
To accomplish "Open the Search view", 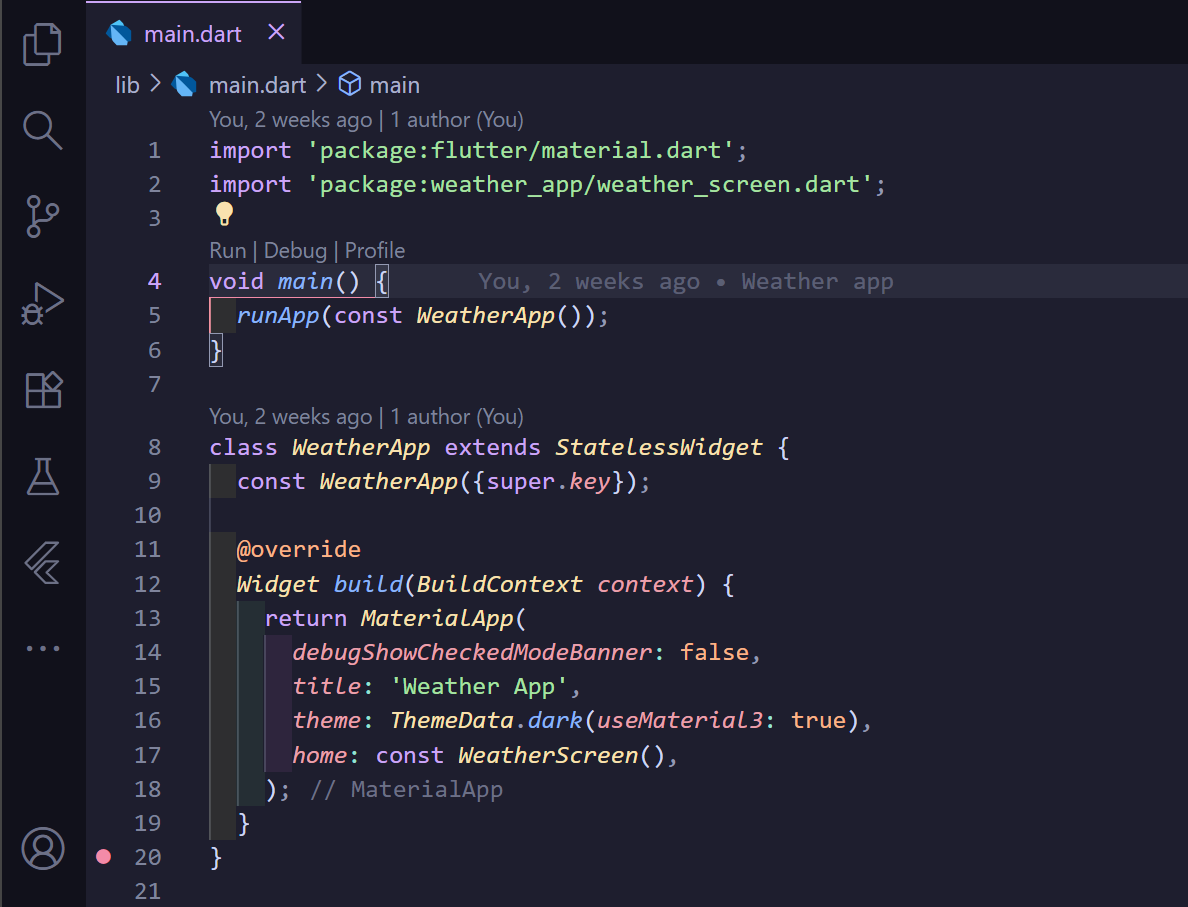I will coord(42,130).
